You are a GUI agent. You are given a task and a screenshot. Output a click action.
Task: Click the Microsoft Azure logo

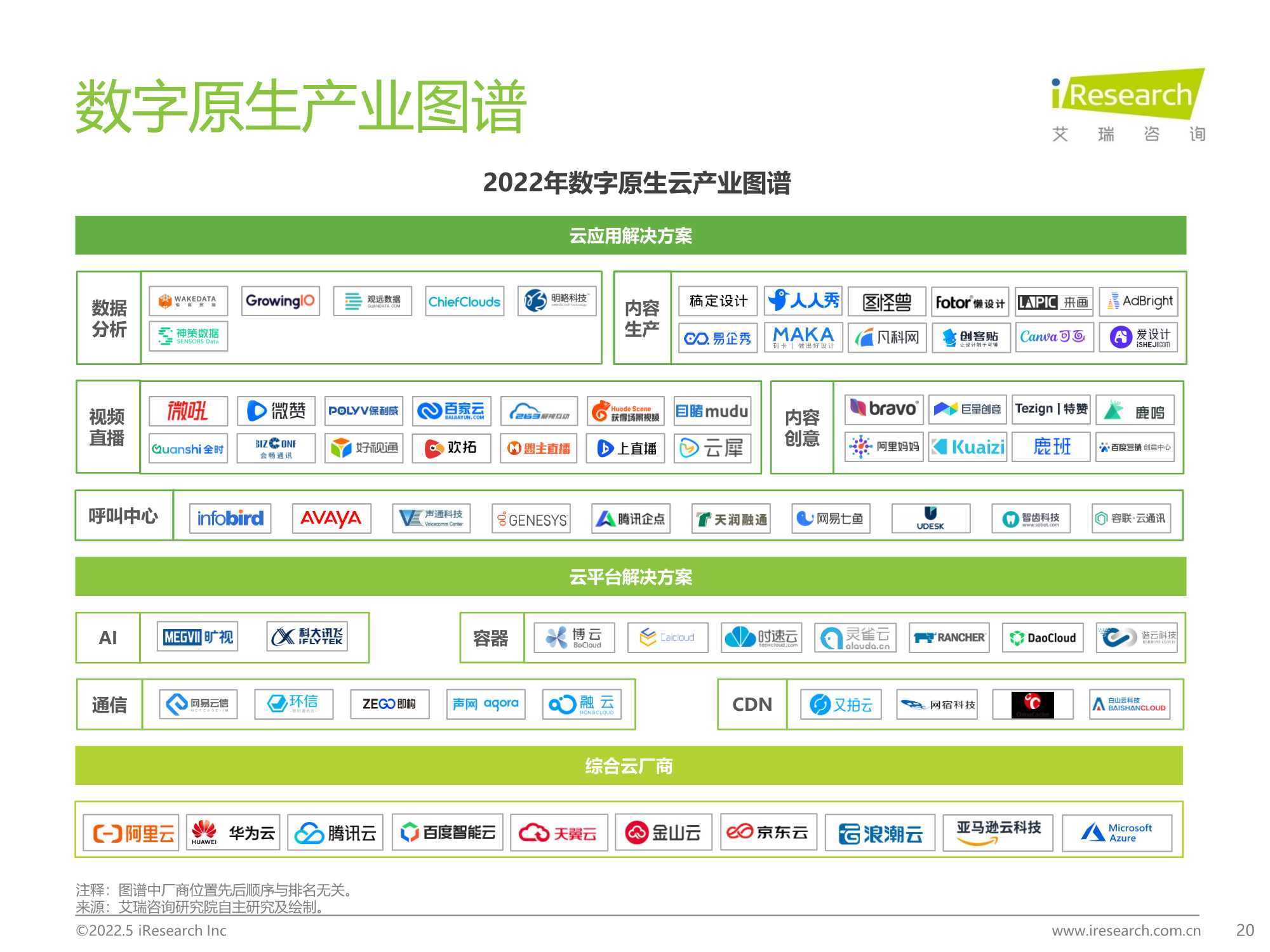click(x=1117, y=833)
